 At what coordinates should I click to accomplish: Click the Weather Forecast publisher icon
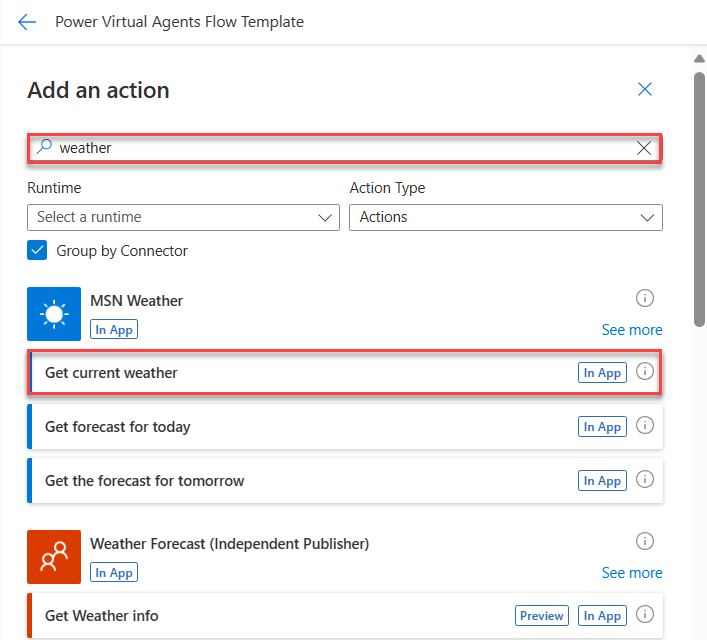tap(54, 557)
